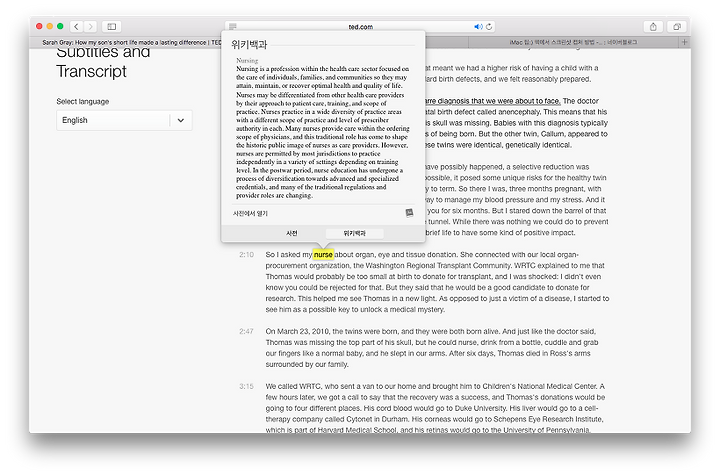Open the Share button in toolbar
This screenshot has width=720, height=475.
653,27
